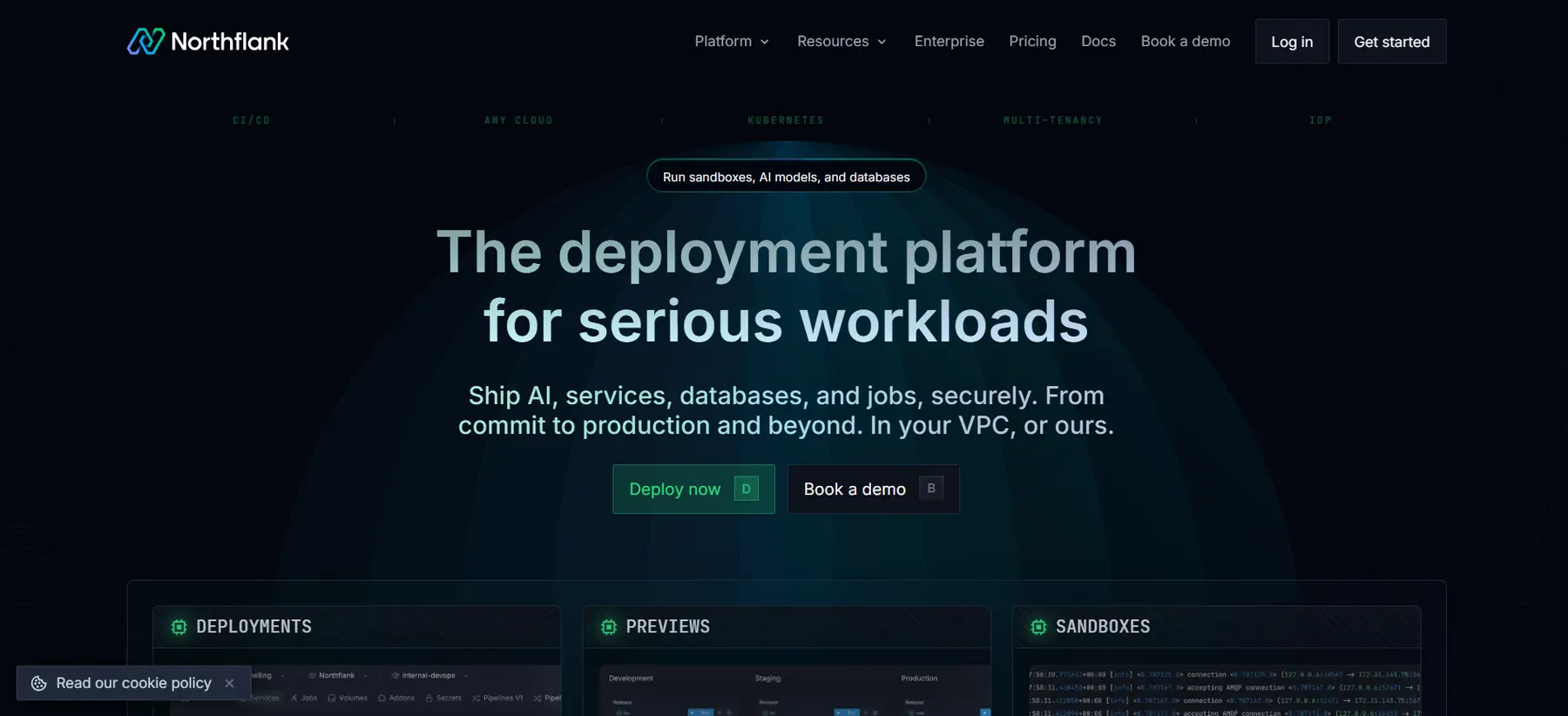Click the Pipelines V1 icon in Deployments preview
The width and height of the screenshot is (1568, 716).
pos(476,698)
